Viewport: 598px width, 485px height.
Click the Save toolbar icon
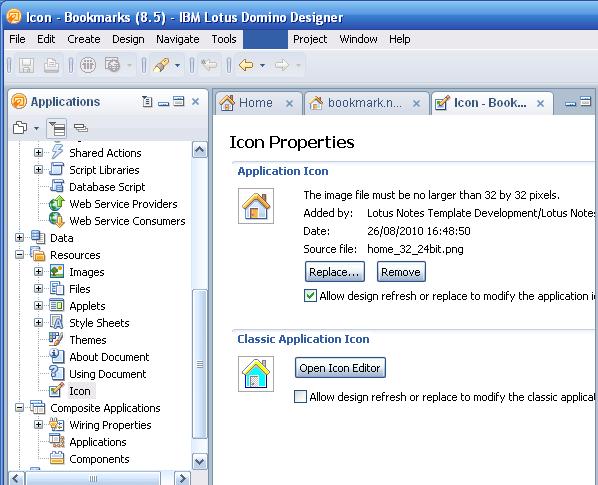click(x=26, y=65)
